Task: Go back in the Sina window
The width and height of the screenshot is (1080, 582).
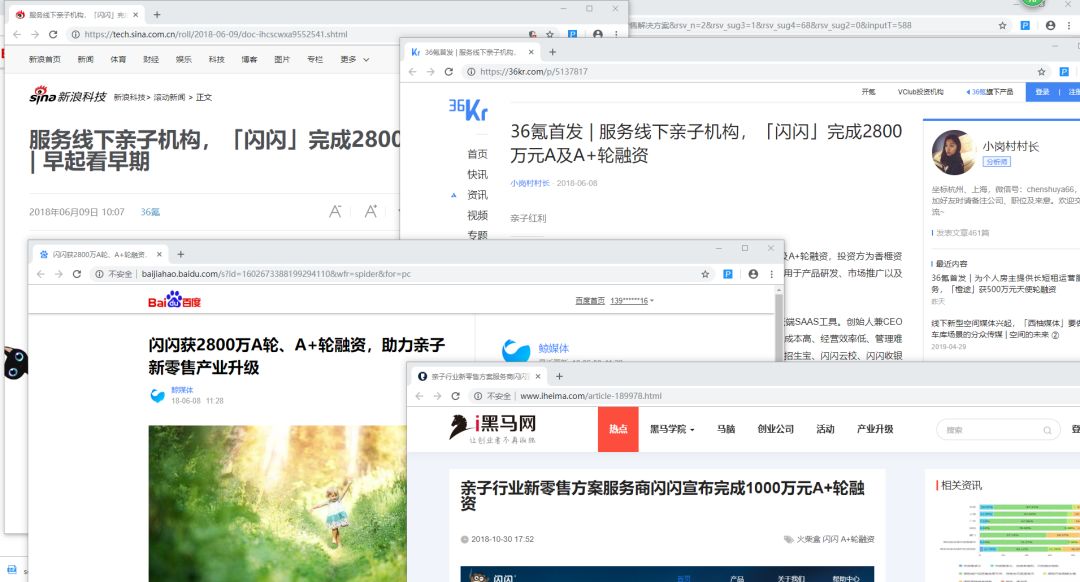Action: tap(17, 34)
